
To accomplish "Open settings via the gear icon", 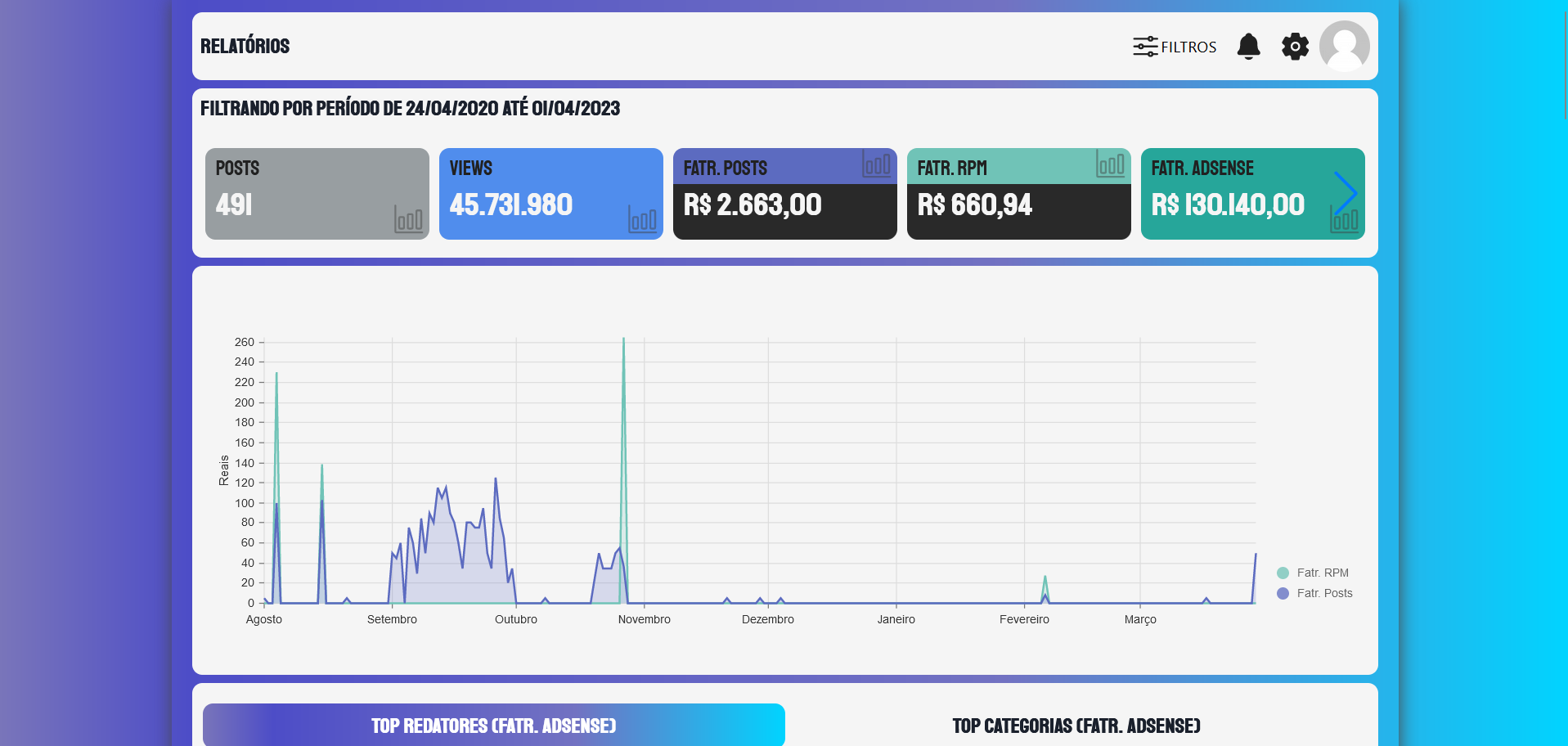I will [1295, 47].
